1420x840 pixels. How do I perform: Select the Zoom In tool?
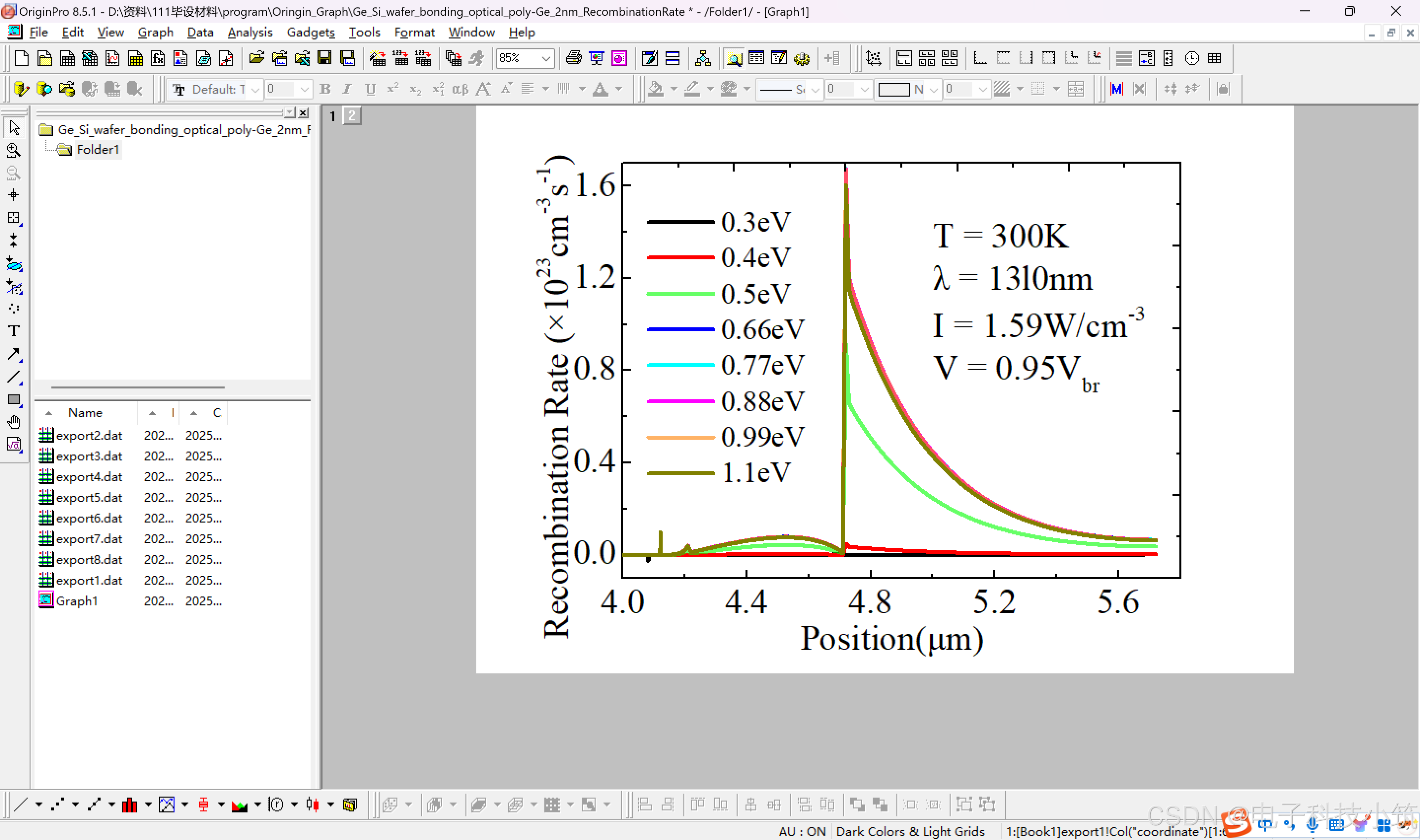coord(14,150)
